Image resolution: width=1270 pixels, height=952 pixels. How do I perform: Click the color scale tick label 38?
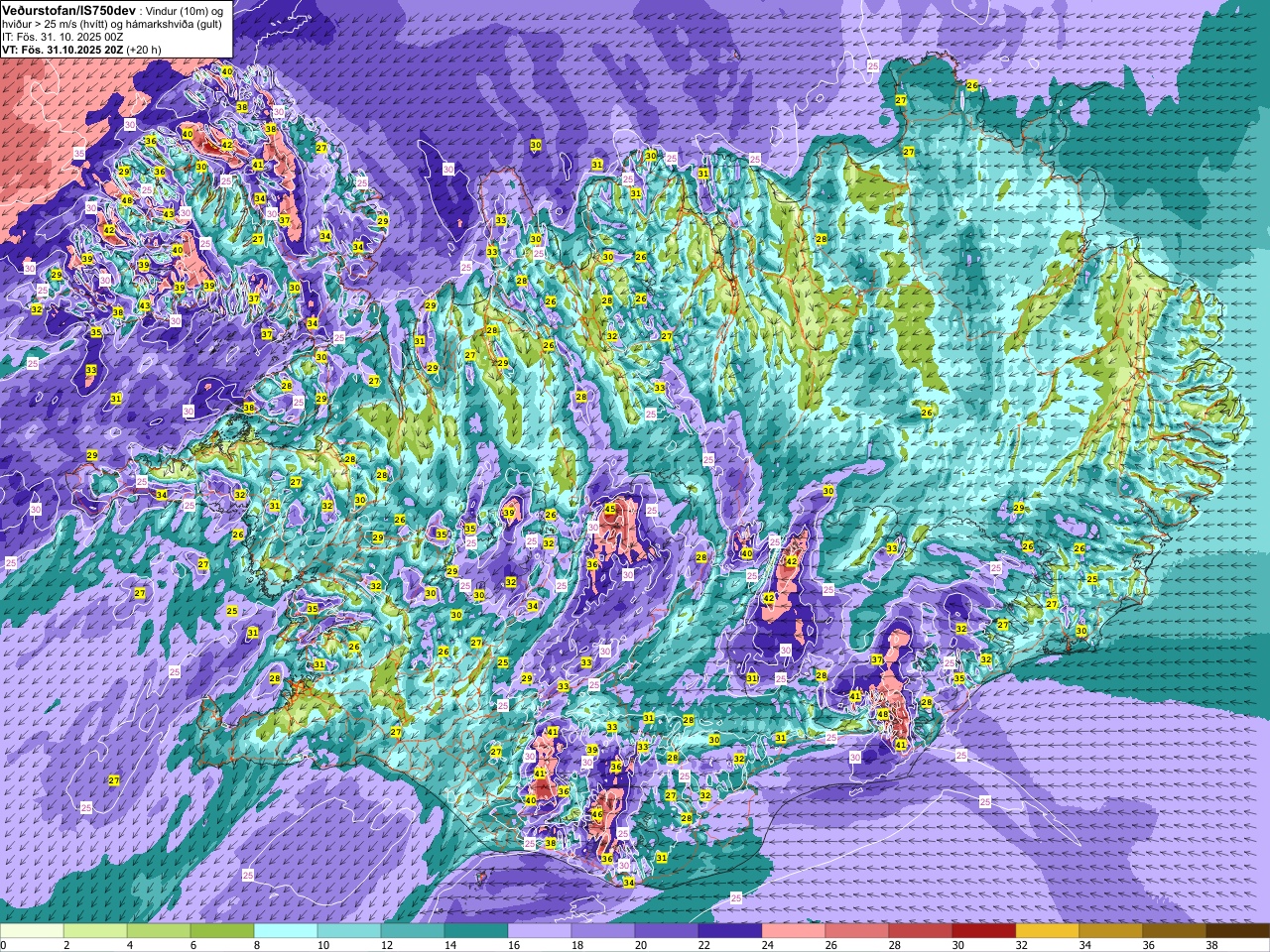point(1211,945)
